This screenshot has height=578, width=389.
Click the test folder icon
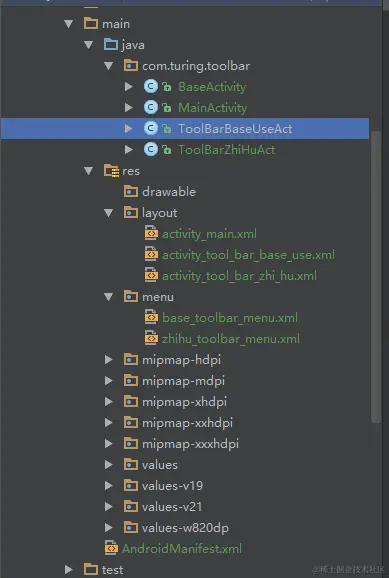pyautogui.click(x=91, y=570)
